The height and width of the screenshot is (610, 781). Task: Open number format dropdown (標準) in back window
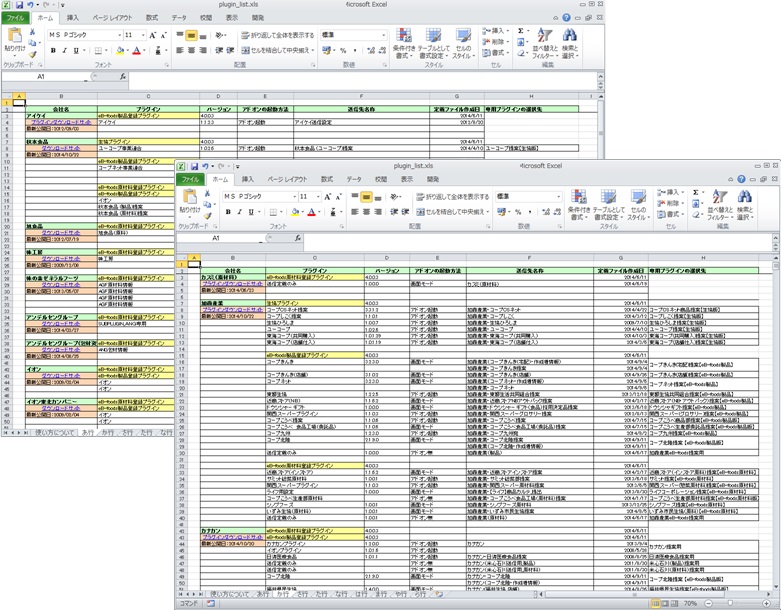pos(384,35)
